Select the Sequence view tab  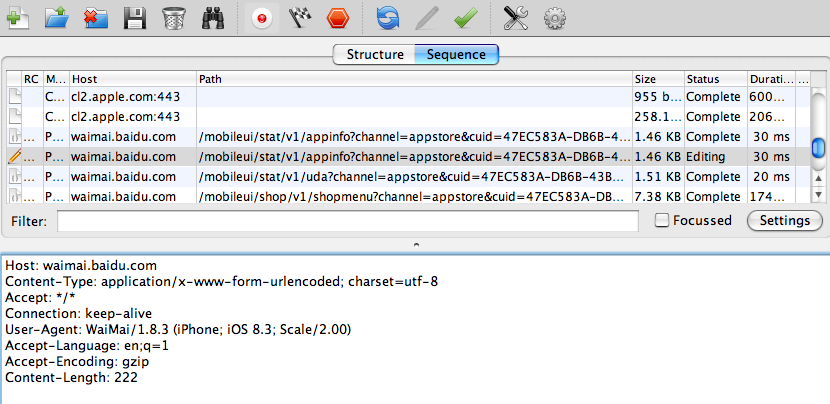(456, 55)
